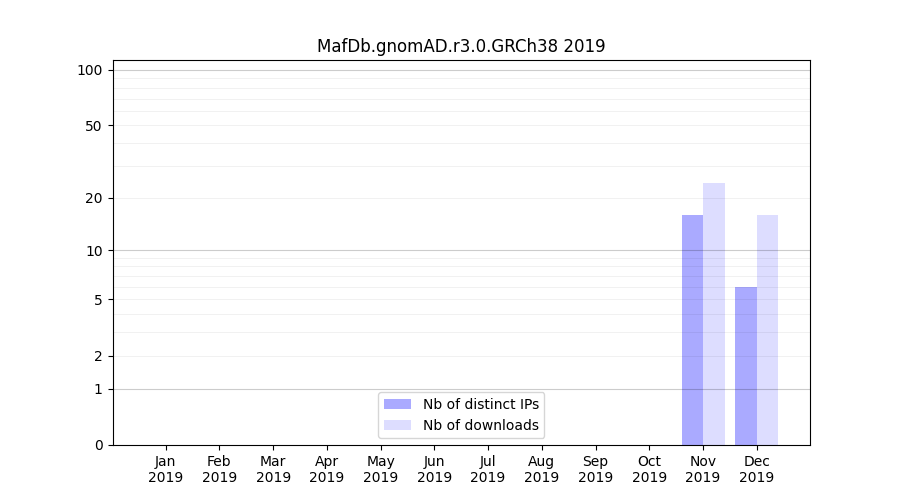Click the Mar 2019 x-axis label

[273, 469]
